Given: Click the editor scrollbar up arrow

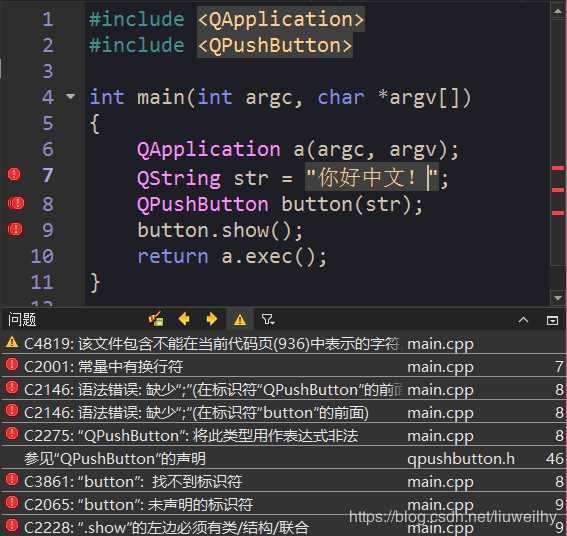Looking at the screenshot, I should [557, 10].
